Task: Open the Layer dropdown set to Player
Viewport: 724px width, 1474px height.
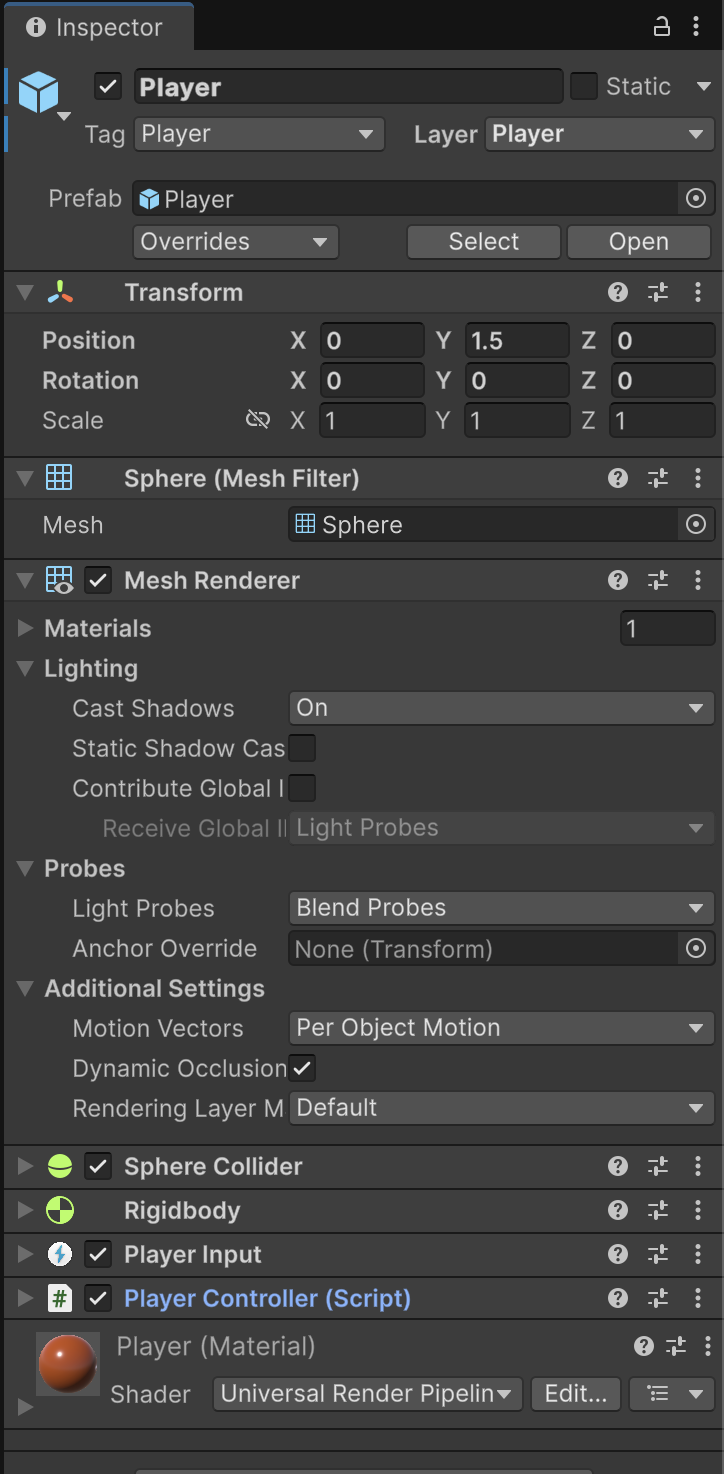Action: (598, 134)
